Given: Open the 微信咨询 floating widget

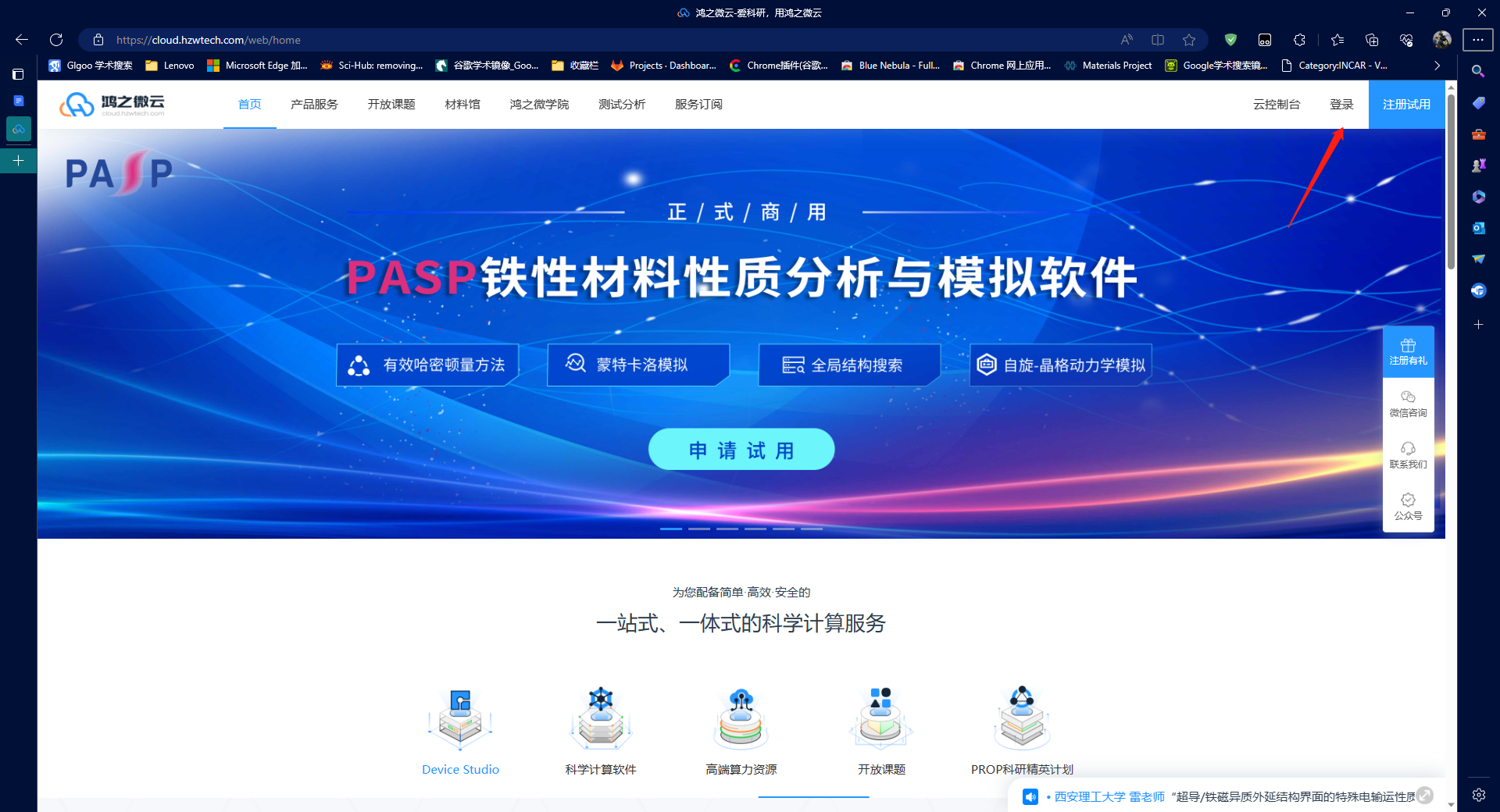Looking at the screenshot, I should [x=1408, y=404].
